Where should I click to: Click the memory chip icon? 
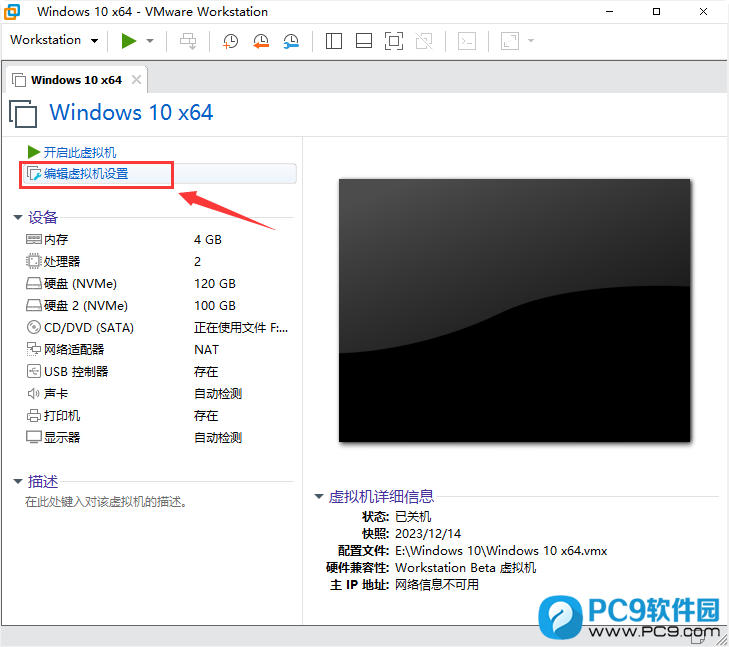(x=33, y=239)
